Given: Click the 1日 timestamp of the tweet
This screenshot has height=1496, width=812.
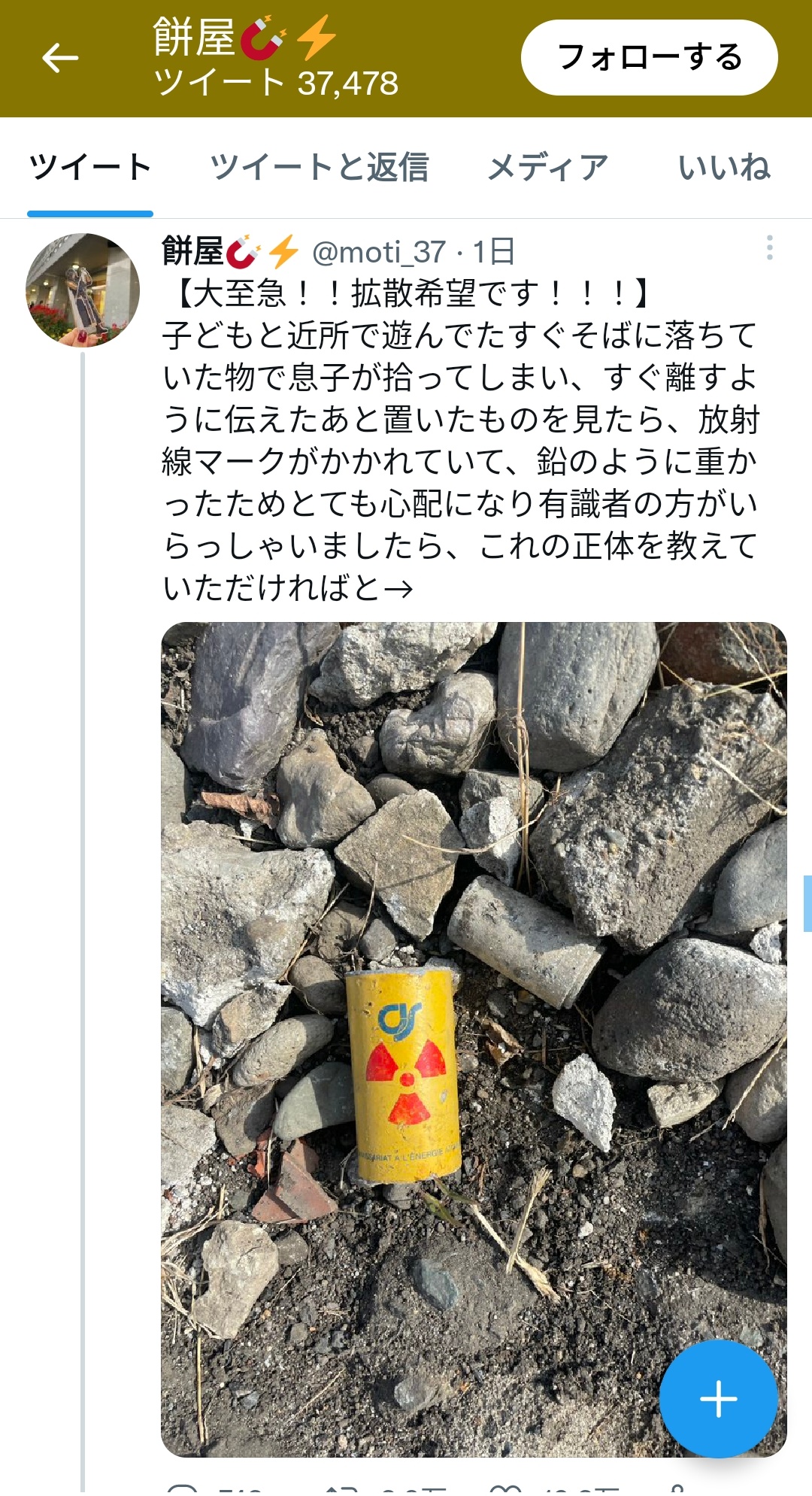Looking at the screenshot, I should point(493,252).
